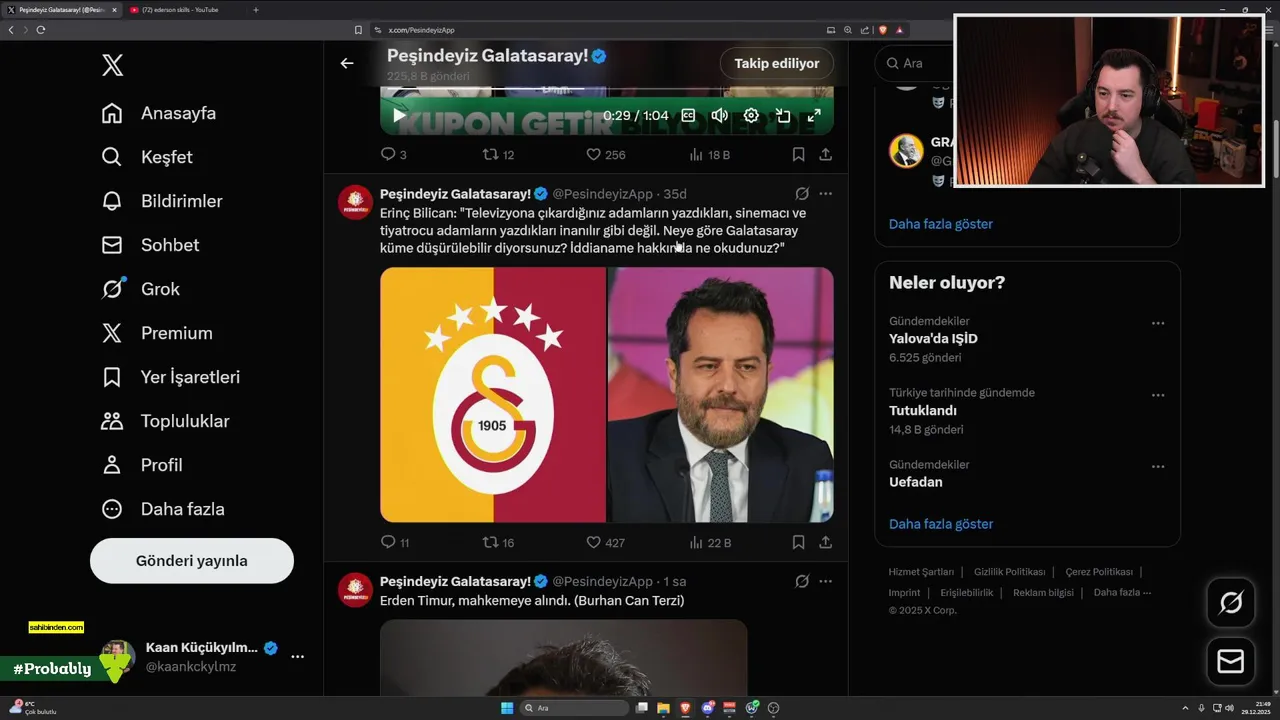Screen dimensions: 1280x720
Task: Click the Grok icon on the Erden Timur post
Action: (x=802, y=582)
